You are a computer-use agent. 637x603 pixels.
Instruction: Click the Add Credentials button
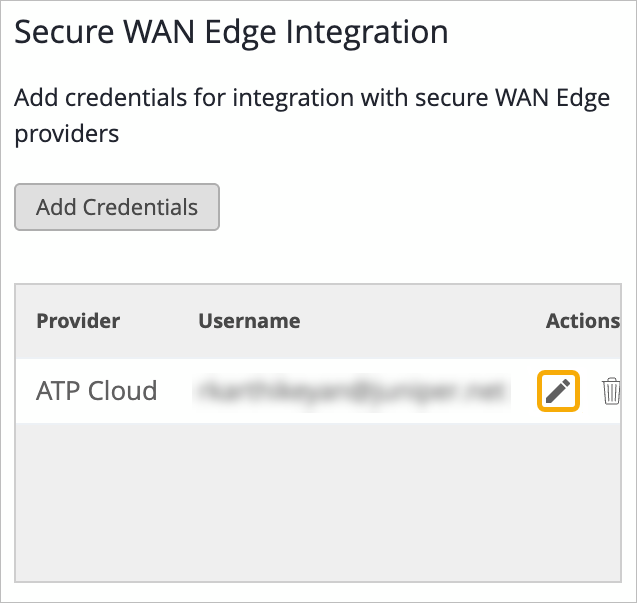[117, 208]
